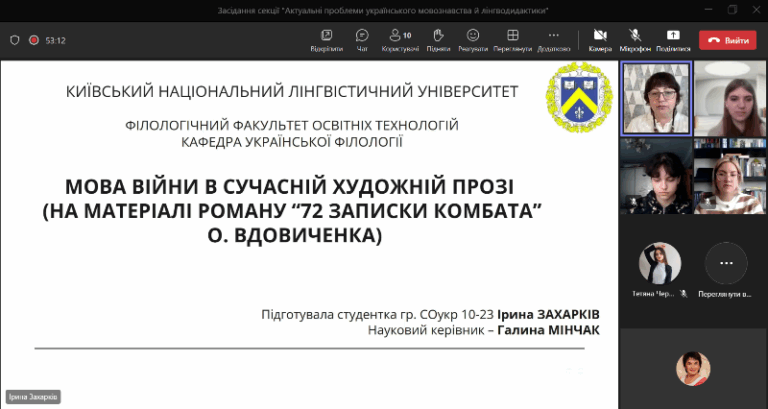The width and height of the screenshot is (768, 409).
Task: Select the blonde woman by bookshelf tile
Action: (x=730, y=176)
